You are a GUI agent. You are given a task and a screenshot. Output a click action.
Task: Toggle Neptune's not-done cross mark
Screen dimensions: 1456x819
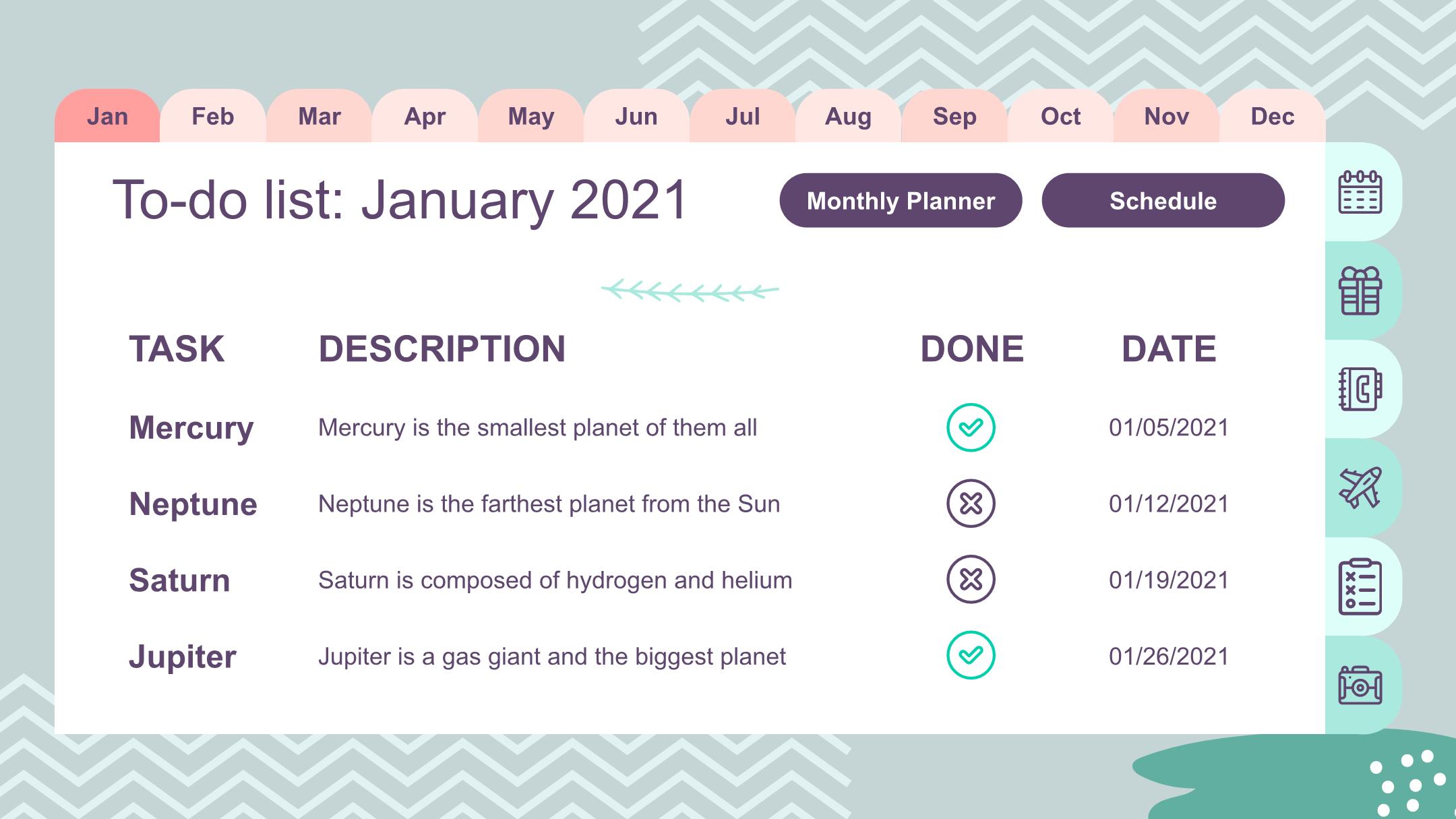(971, 504)
